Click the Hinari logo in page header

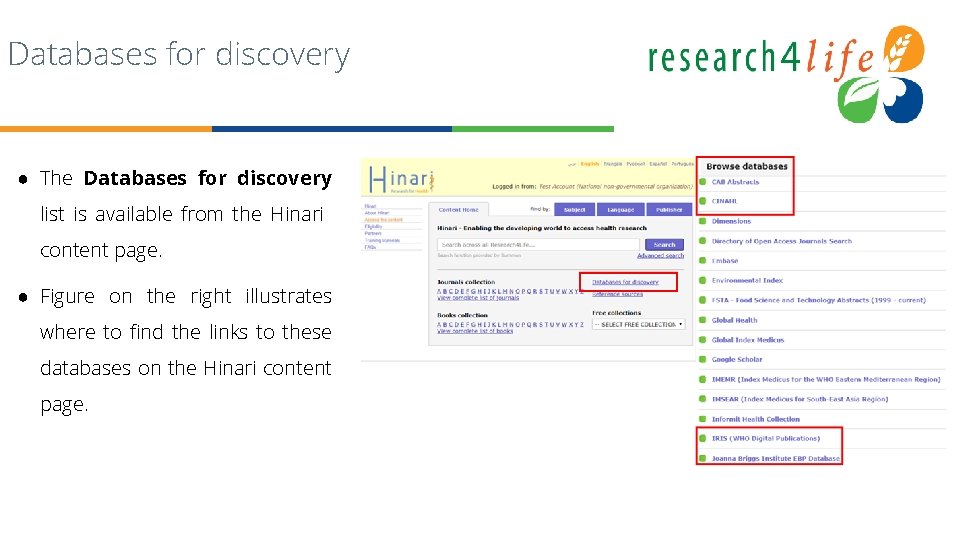pos(402,180)
